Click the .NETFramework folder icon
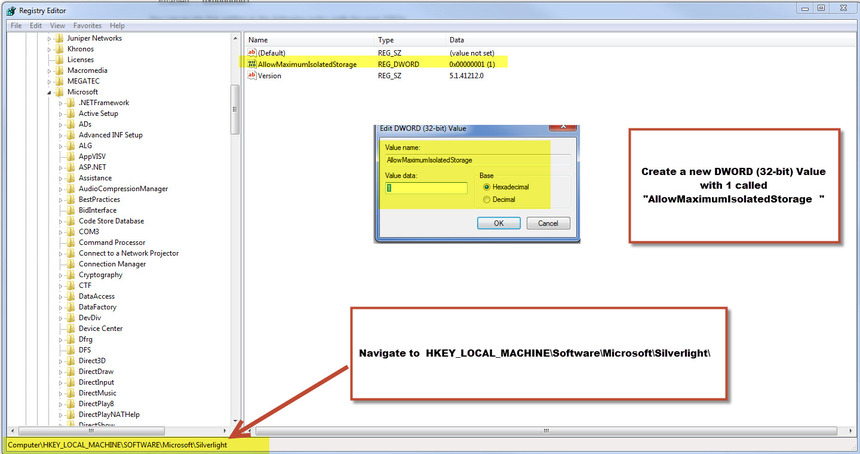 point(71,103)
